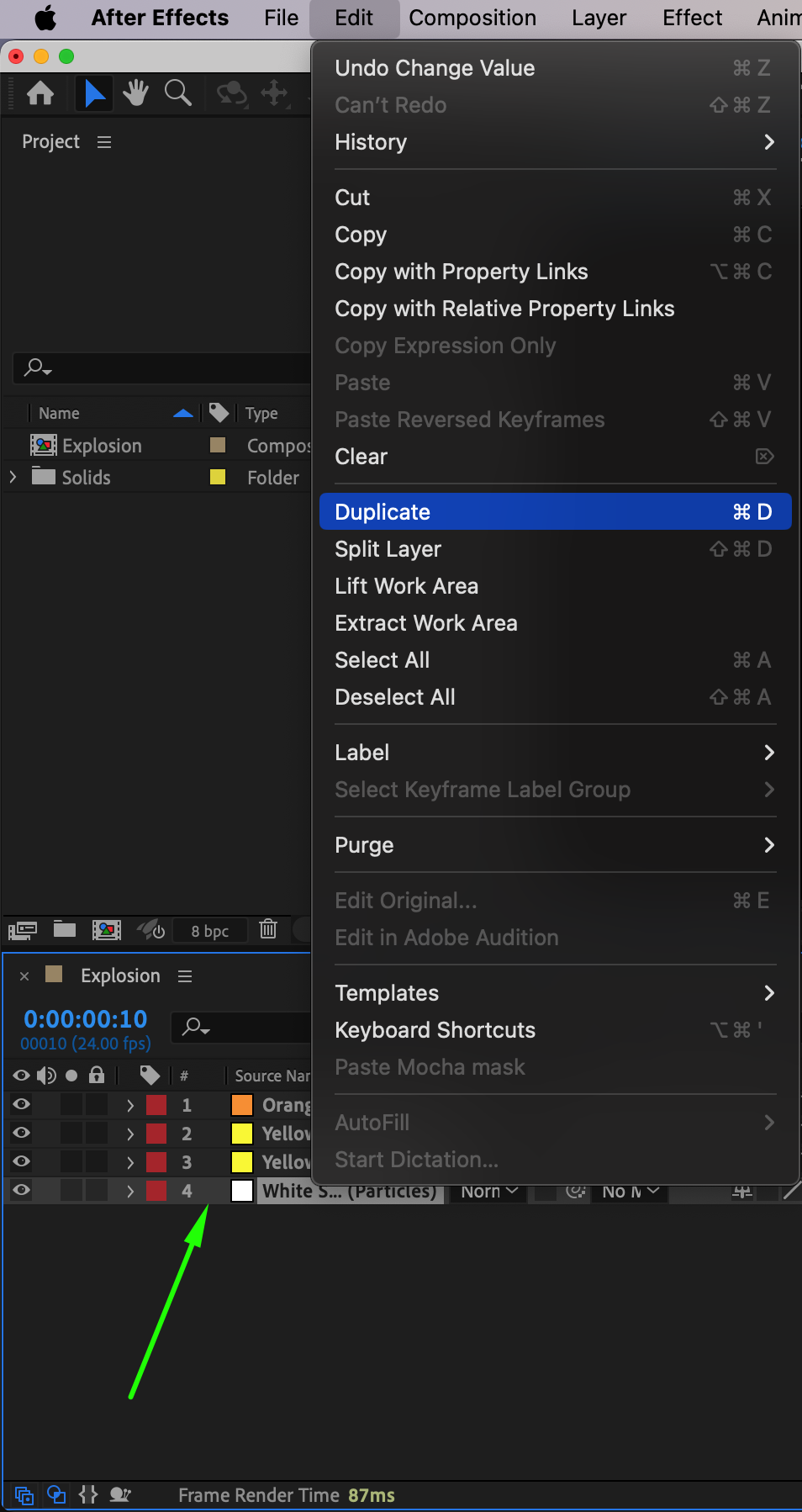The width and height of the screenshot is (802, 1512).
Task: Toggle the eye icon for layer 4
Action: pos(22,1191)
